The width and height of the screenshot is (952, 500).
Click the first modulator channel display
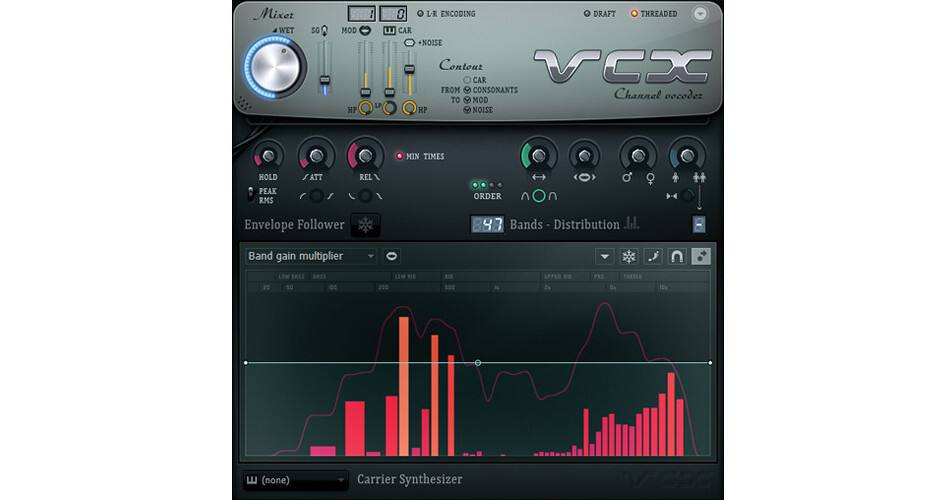click(x=361, y=13)
